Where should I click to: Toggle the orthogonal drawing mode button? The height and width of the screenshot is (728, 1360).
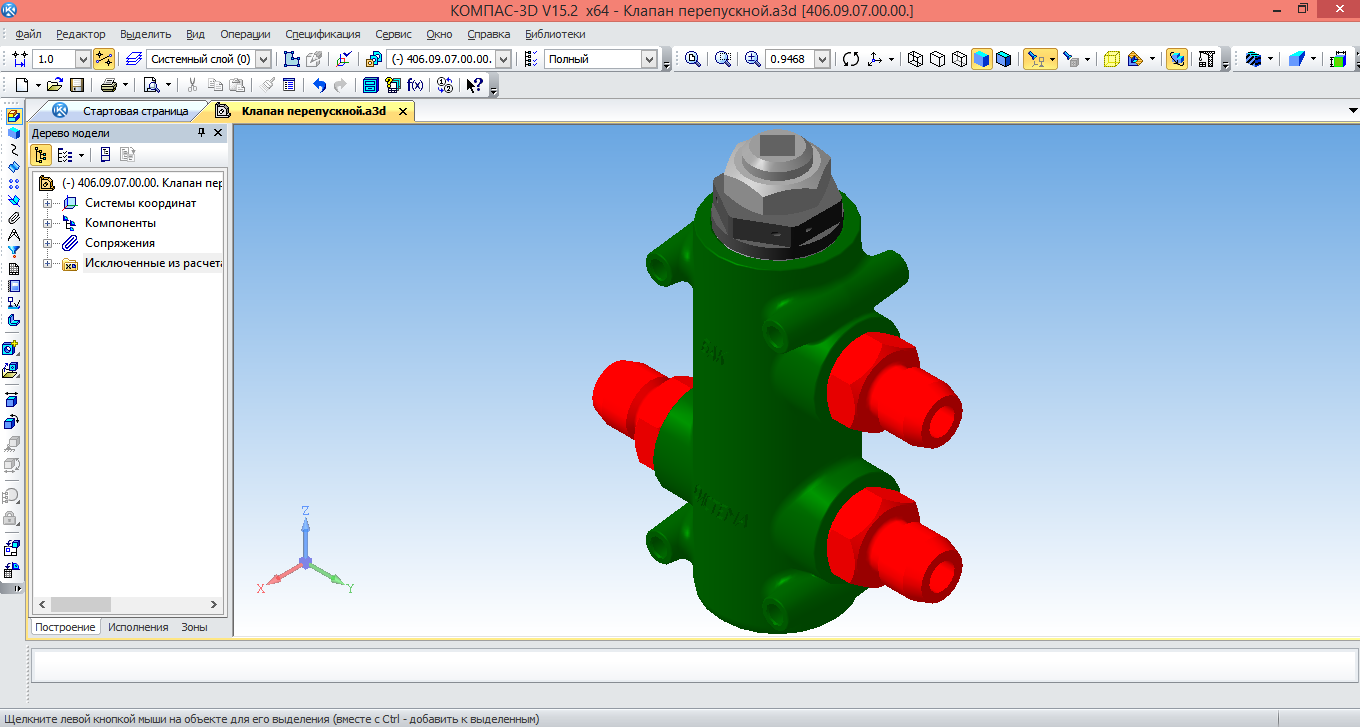click(x=104, y=59)
